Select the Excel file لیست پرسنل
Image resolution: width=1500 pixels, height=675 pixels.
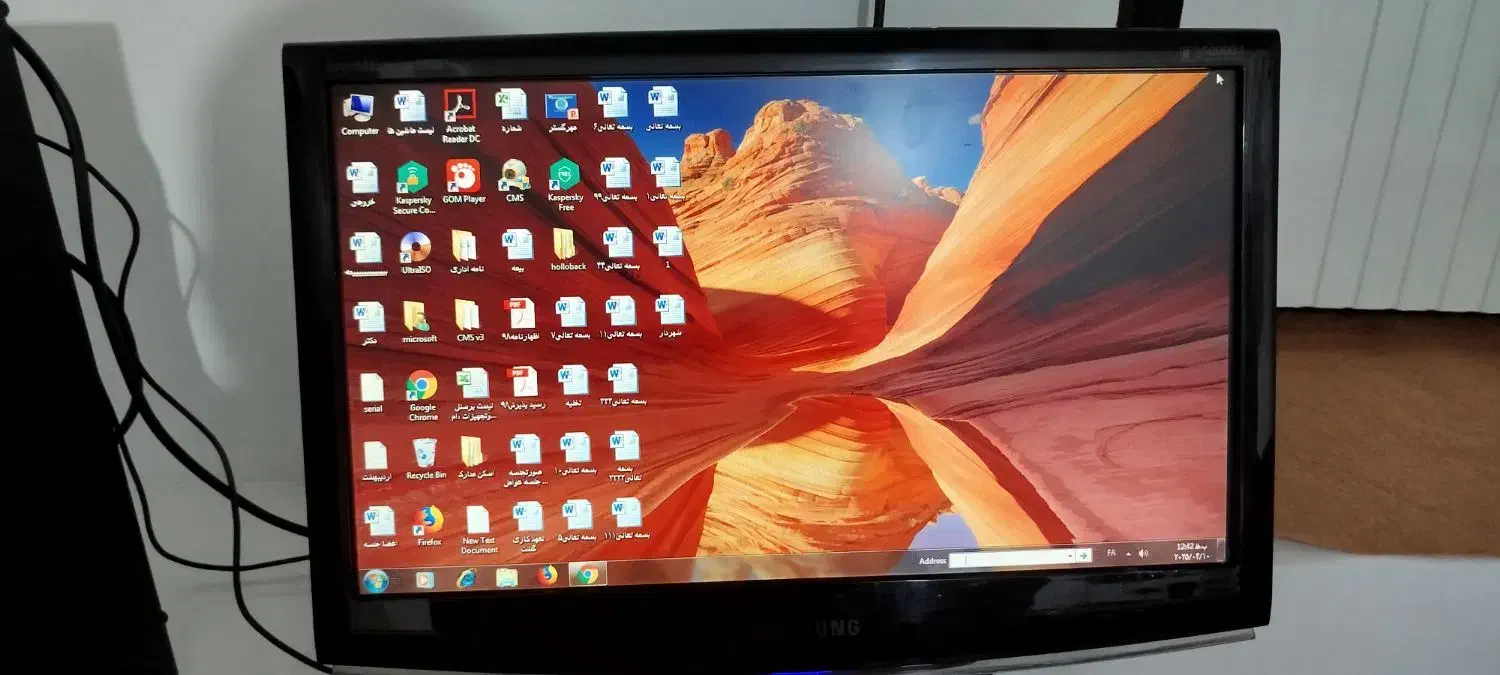[x=473, y=394]
